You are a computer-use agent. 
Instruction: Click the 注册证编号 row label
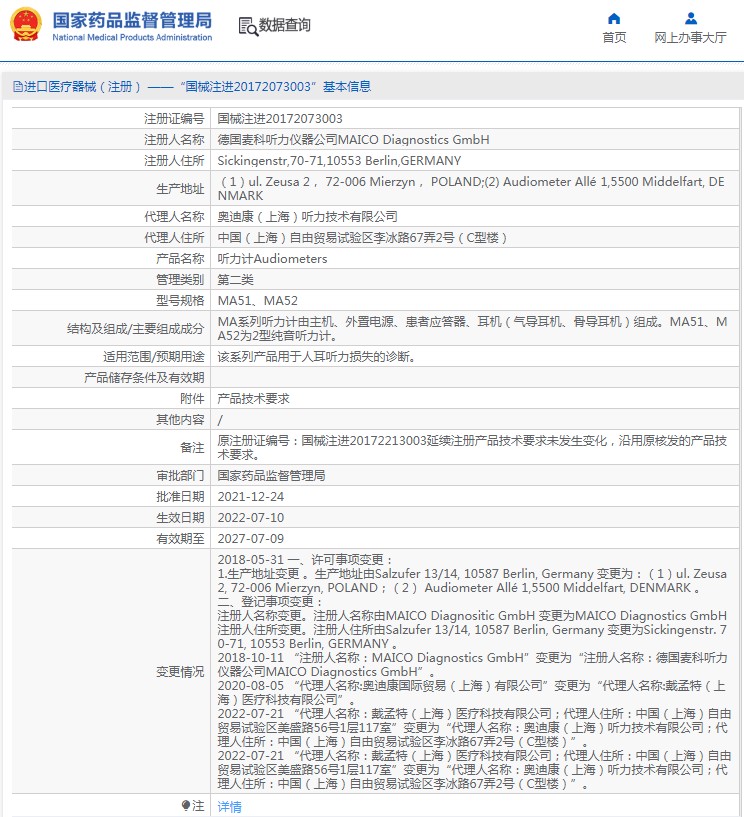pos(174,119)
